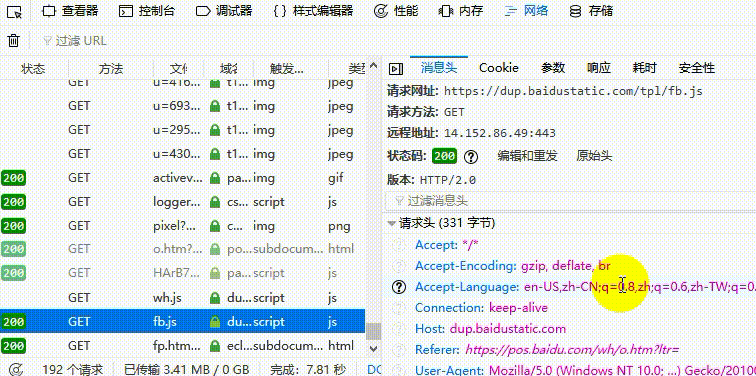This screenshot has width=756, height=376.
Task: Click the 200 status badge of activev row
Action: coord(13,178)
